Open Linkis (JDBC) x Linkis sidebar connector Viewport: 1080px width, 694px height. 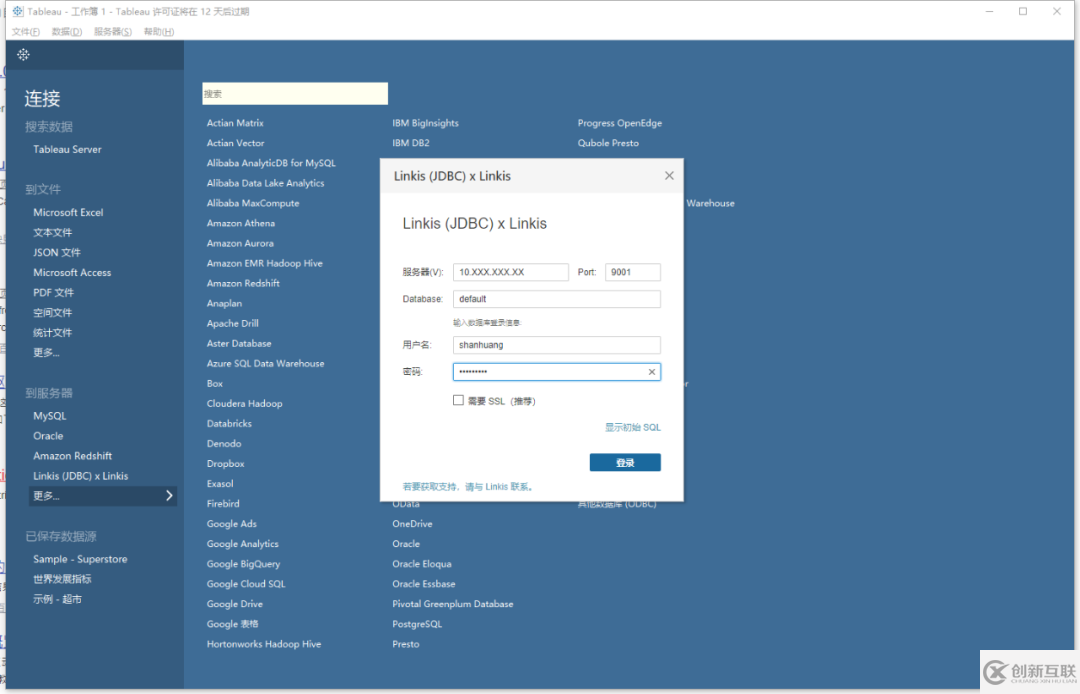tap(81, 476)
